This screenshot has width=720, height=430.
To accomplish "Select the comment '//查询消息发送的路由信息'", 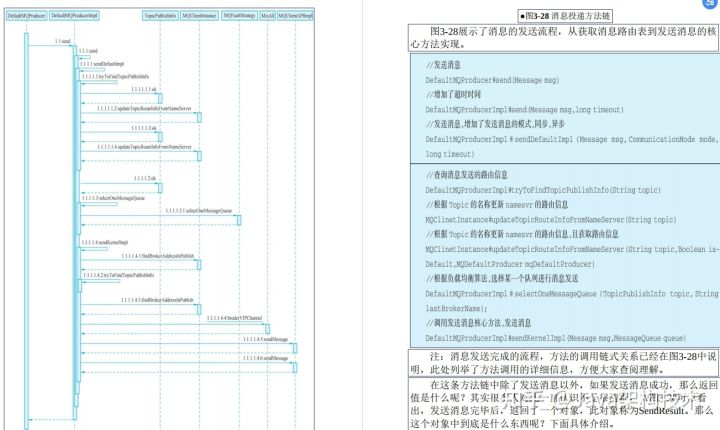I will [467, 175].
